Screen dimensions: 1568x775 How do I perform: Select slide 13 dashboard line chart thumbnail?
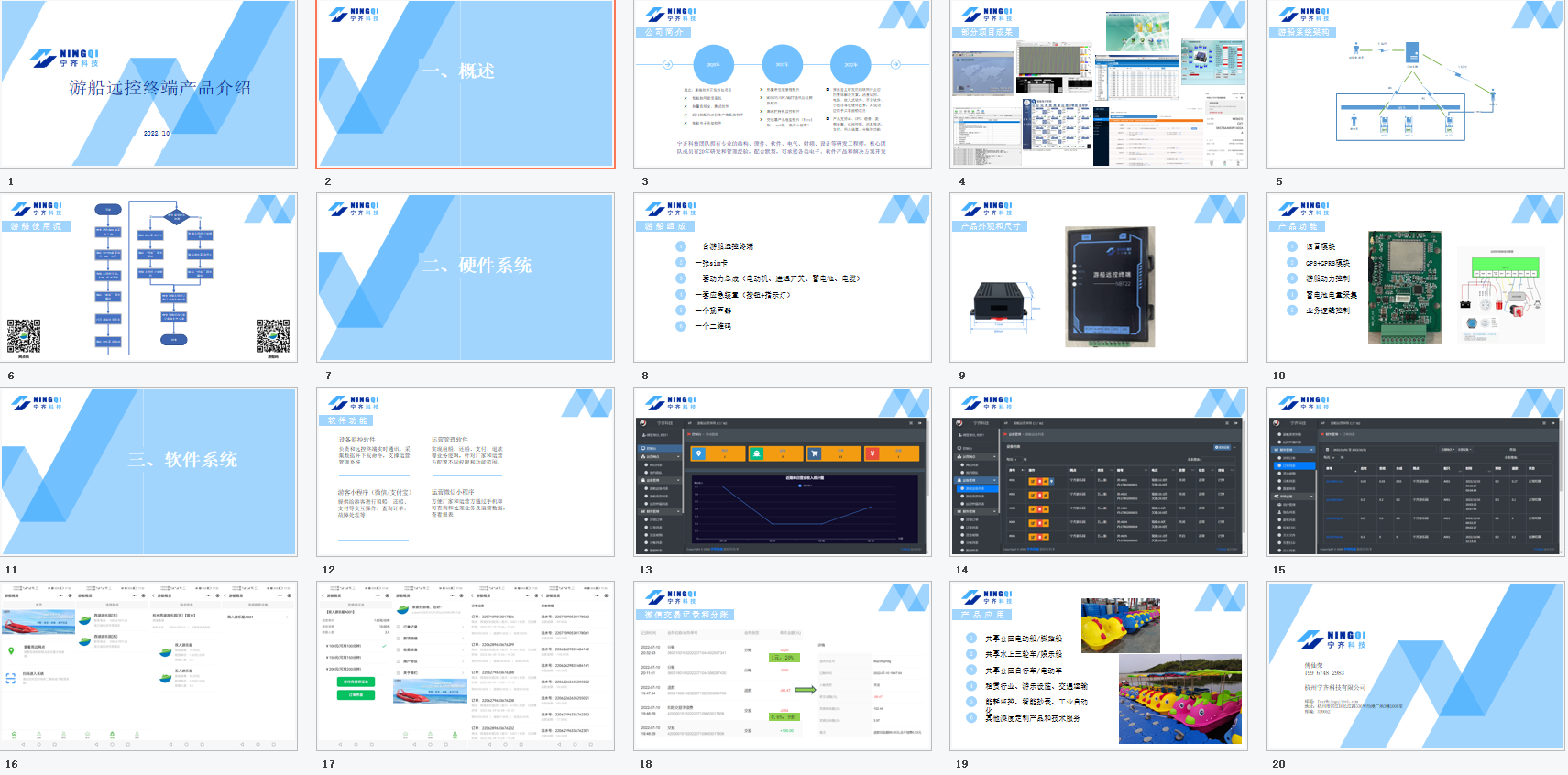point(783,472)
